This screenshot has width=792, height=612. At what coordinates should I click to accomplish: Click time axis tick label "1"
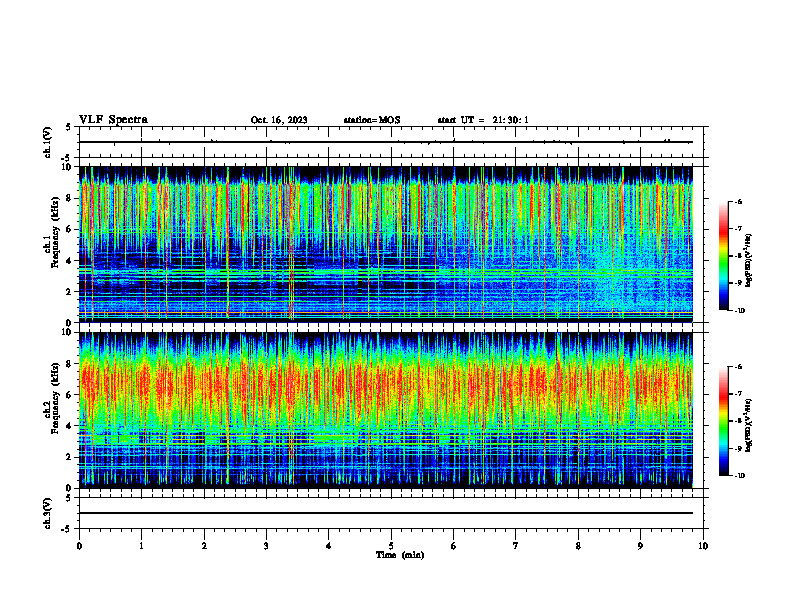pyautogui.click(x=141, y=546)
